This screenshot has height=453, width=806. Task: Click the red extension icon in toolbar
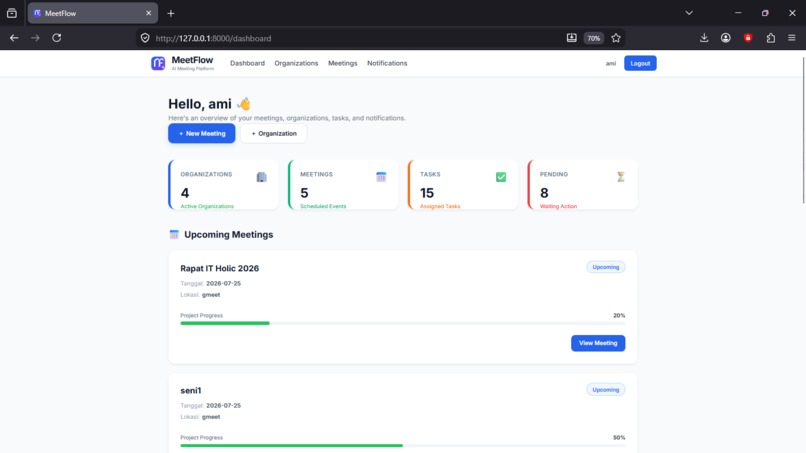[748, 38]
